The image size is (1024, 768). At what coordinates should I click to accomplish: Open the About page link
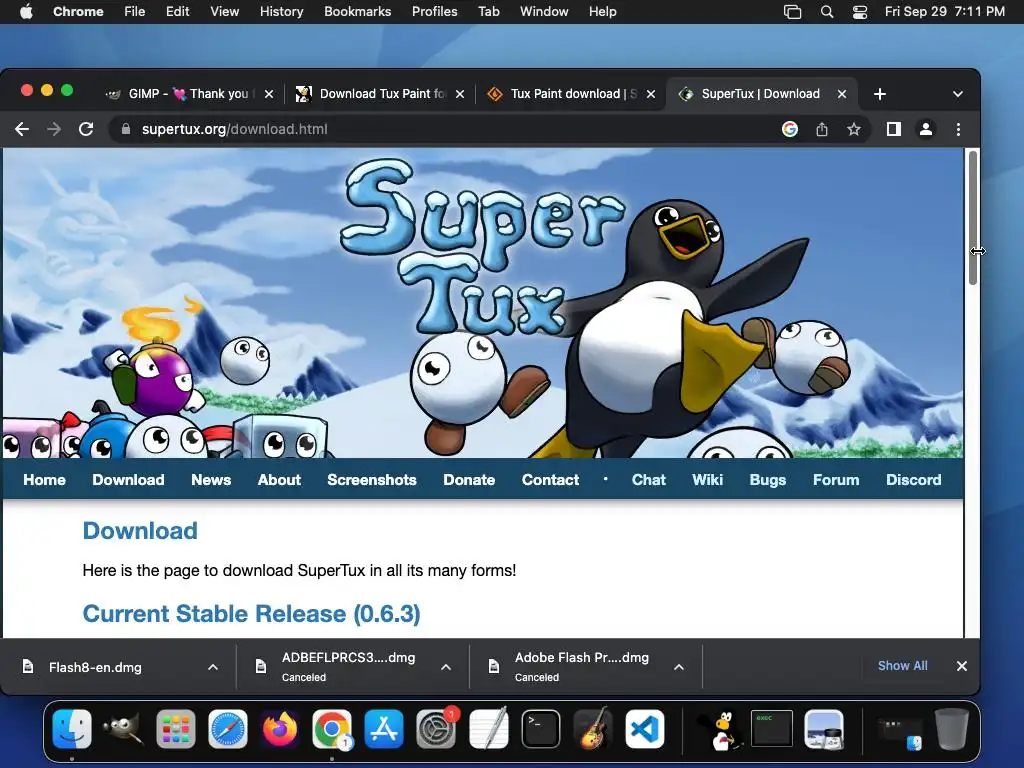pos(279,480)
